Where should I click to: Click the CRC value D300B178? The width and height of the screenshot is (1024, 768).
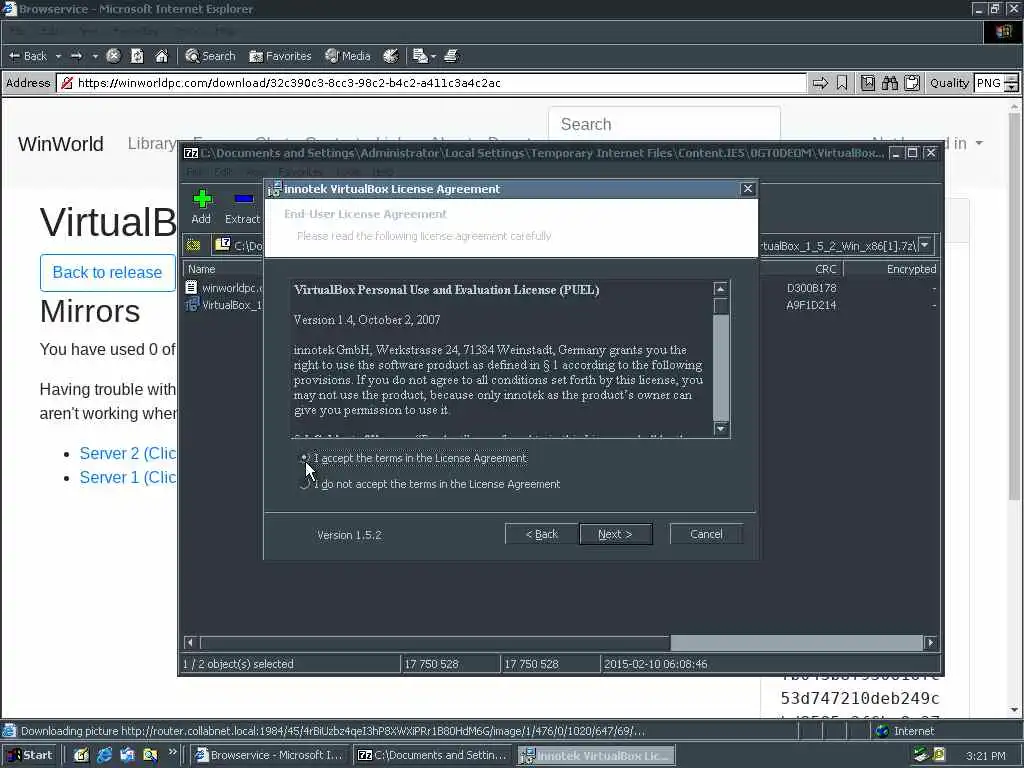point(811,288)
